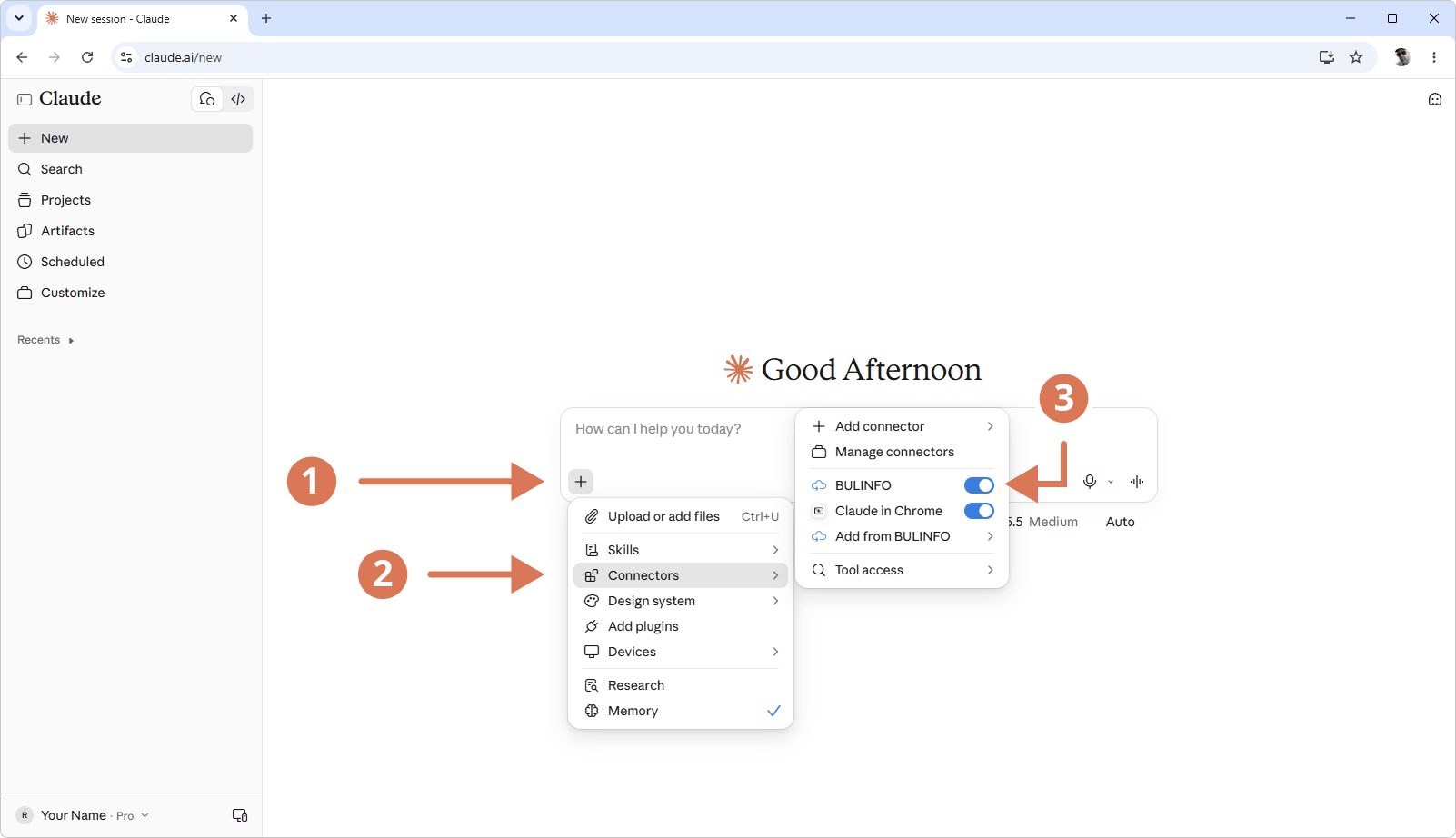Click the microphone dictation icon
This screenshot has height=838, width=1456.
(1090, 482)
